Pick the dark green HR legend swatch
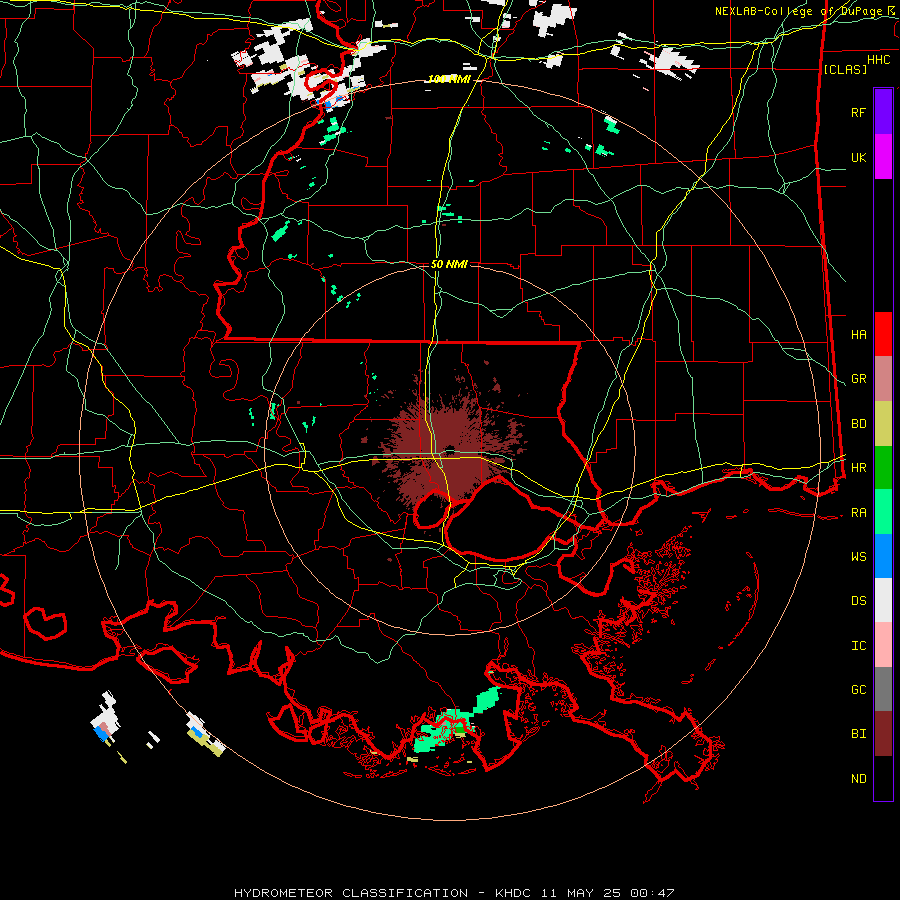This screenshot has height=900, width=900. coord(883,468)
